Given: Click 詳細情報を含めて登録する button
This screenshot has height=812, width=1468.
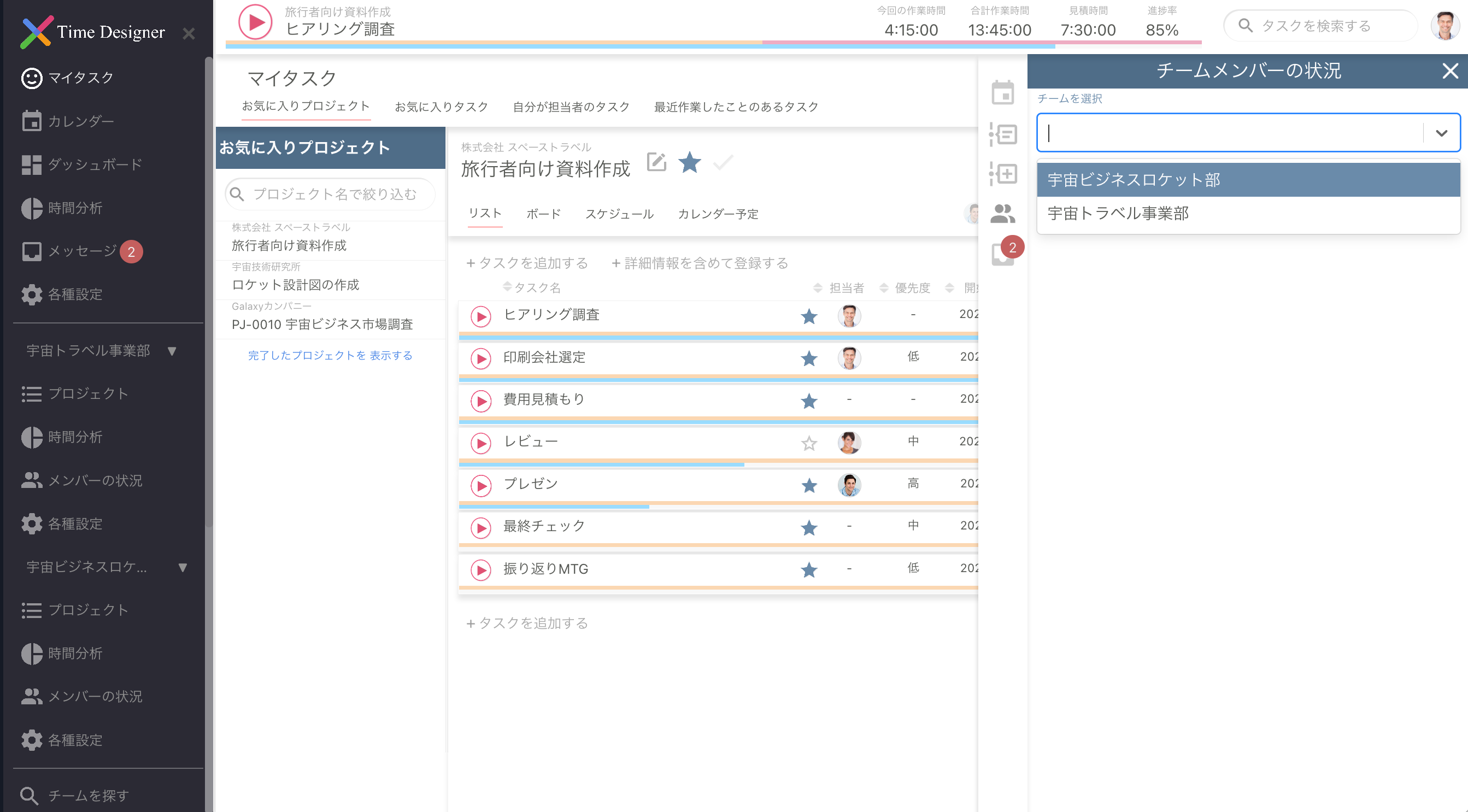Looking at the screenshot, I should coord(700,263).
